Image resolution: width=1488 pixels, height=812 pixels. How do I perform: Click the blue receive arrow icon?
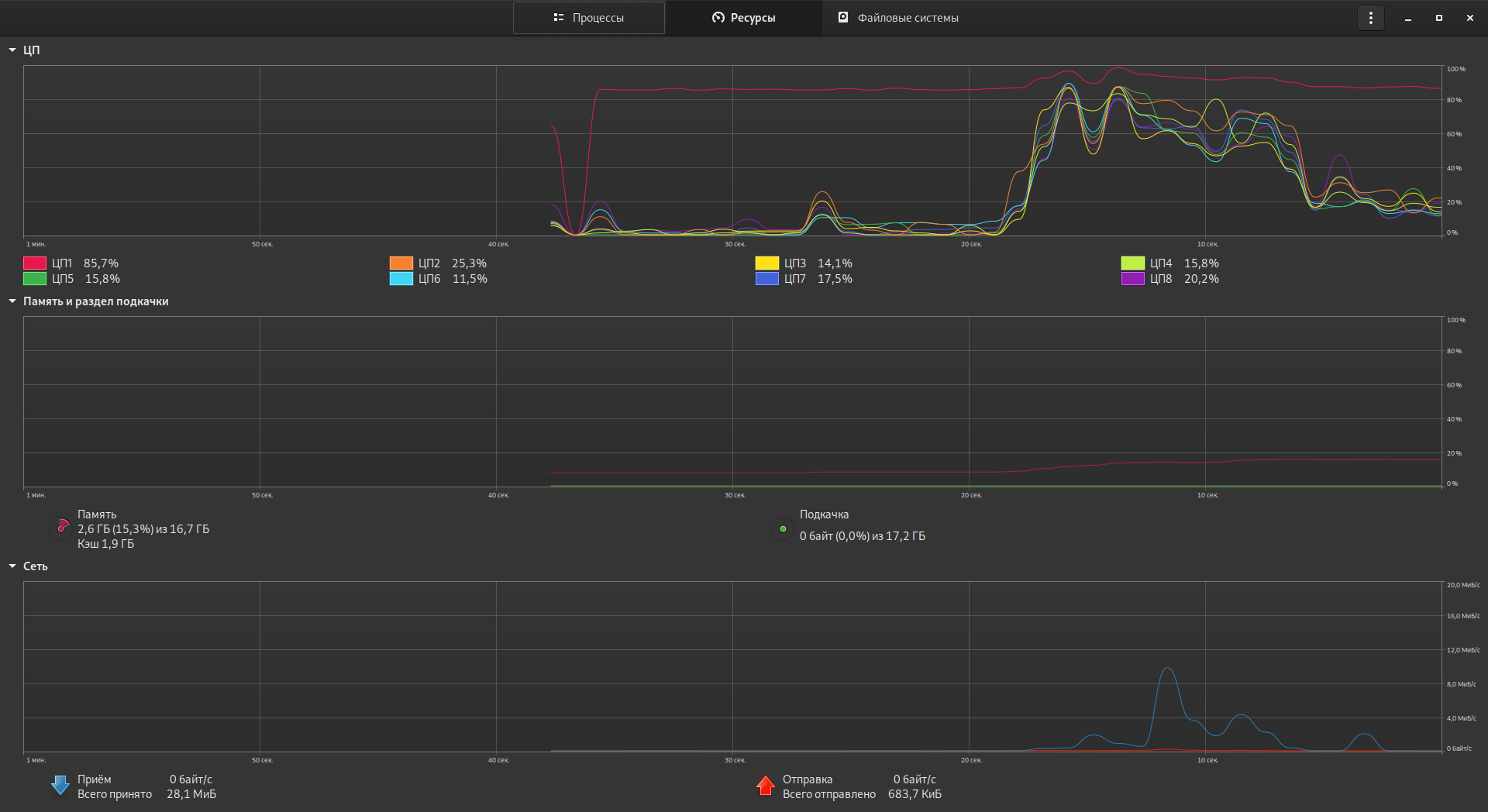pyautogui.click(x=60, y=786)
